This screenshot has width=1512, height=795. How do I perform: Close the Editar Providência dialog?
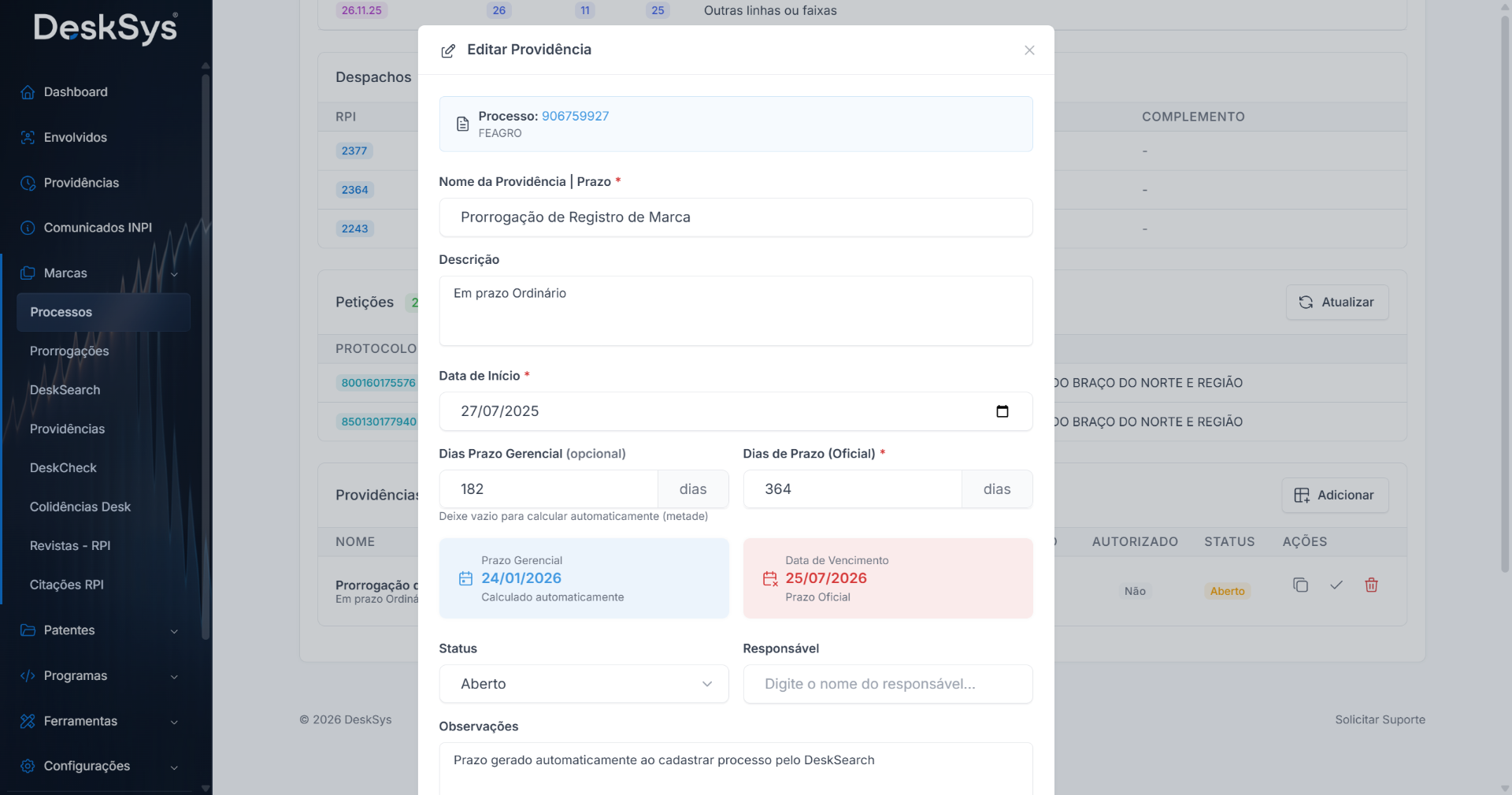pyautogui.click(x=1029, y=50)
